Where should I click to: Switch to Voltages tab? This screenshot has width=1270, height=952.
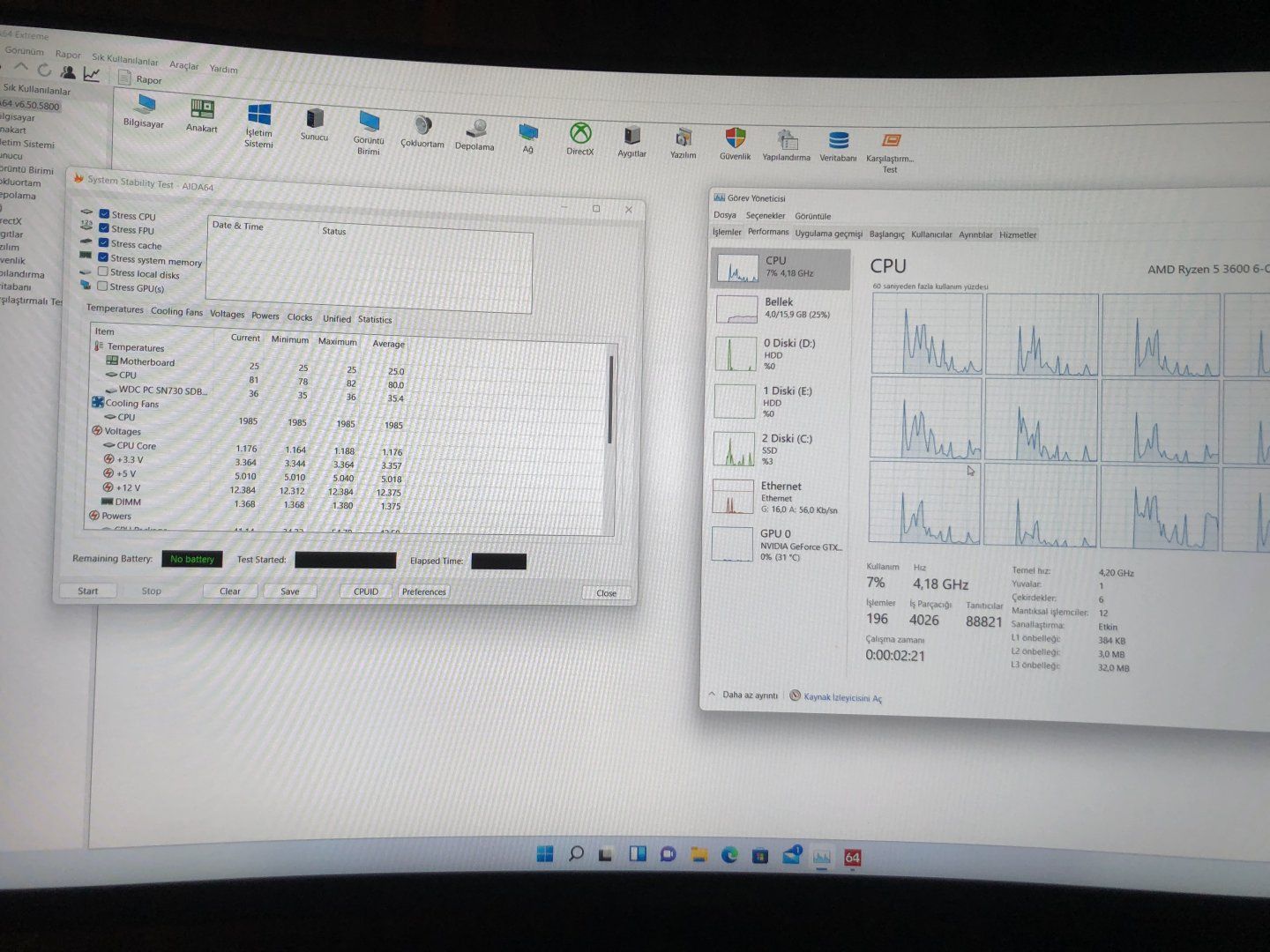[227, 314]
